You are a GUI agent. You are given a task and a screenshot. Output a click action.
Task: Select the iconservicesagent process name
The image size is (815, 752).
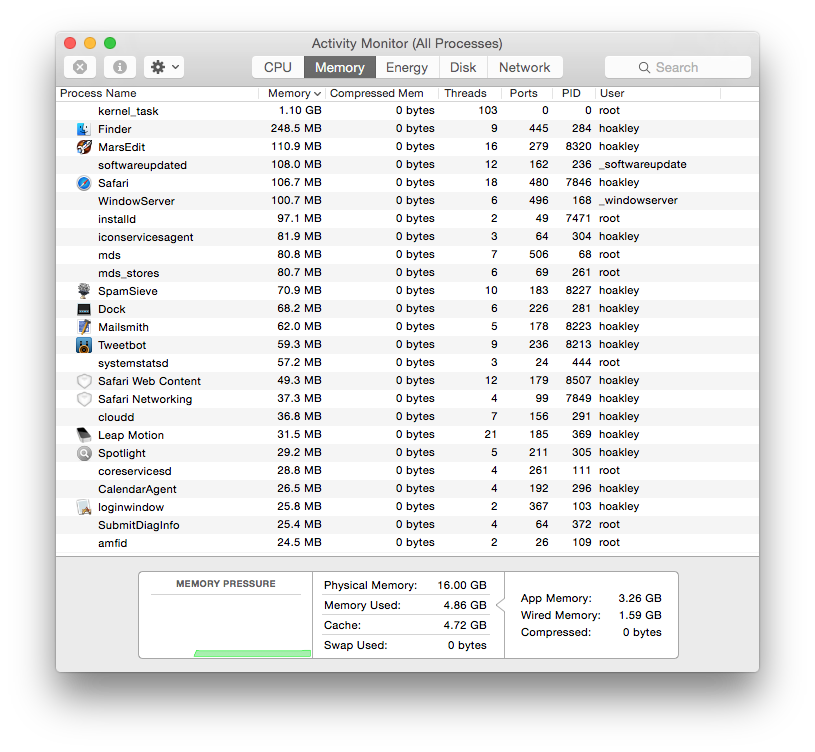pyautogui.click(x=146, y=238)
